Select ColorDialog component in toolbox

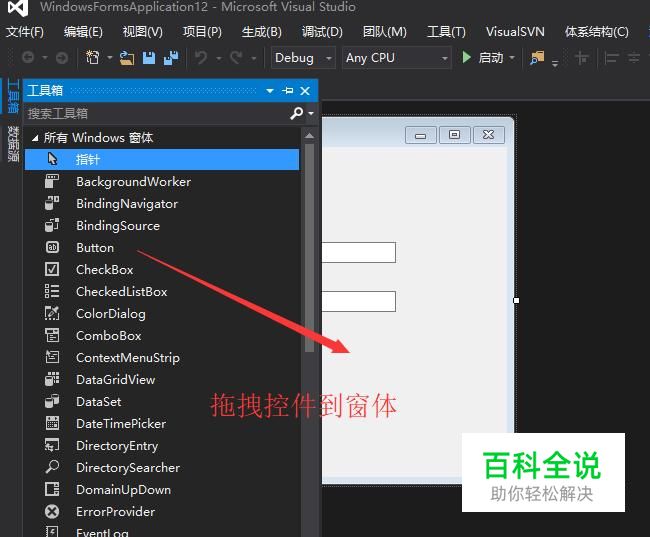pos(162,313)
